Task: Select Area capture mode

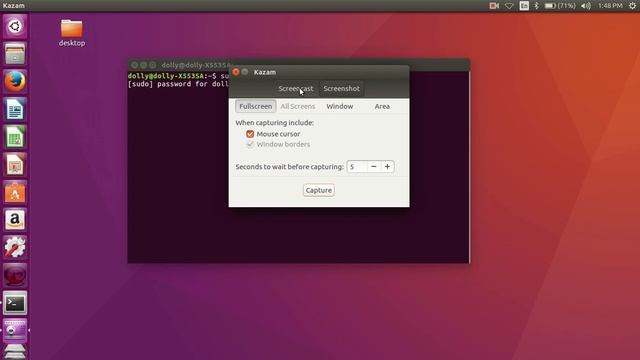Action: pyautogui.click(x=382, y=106)
